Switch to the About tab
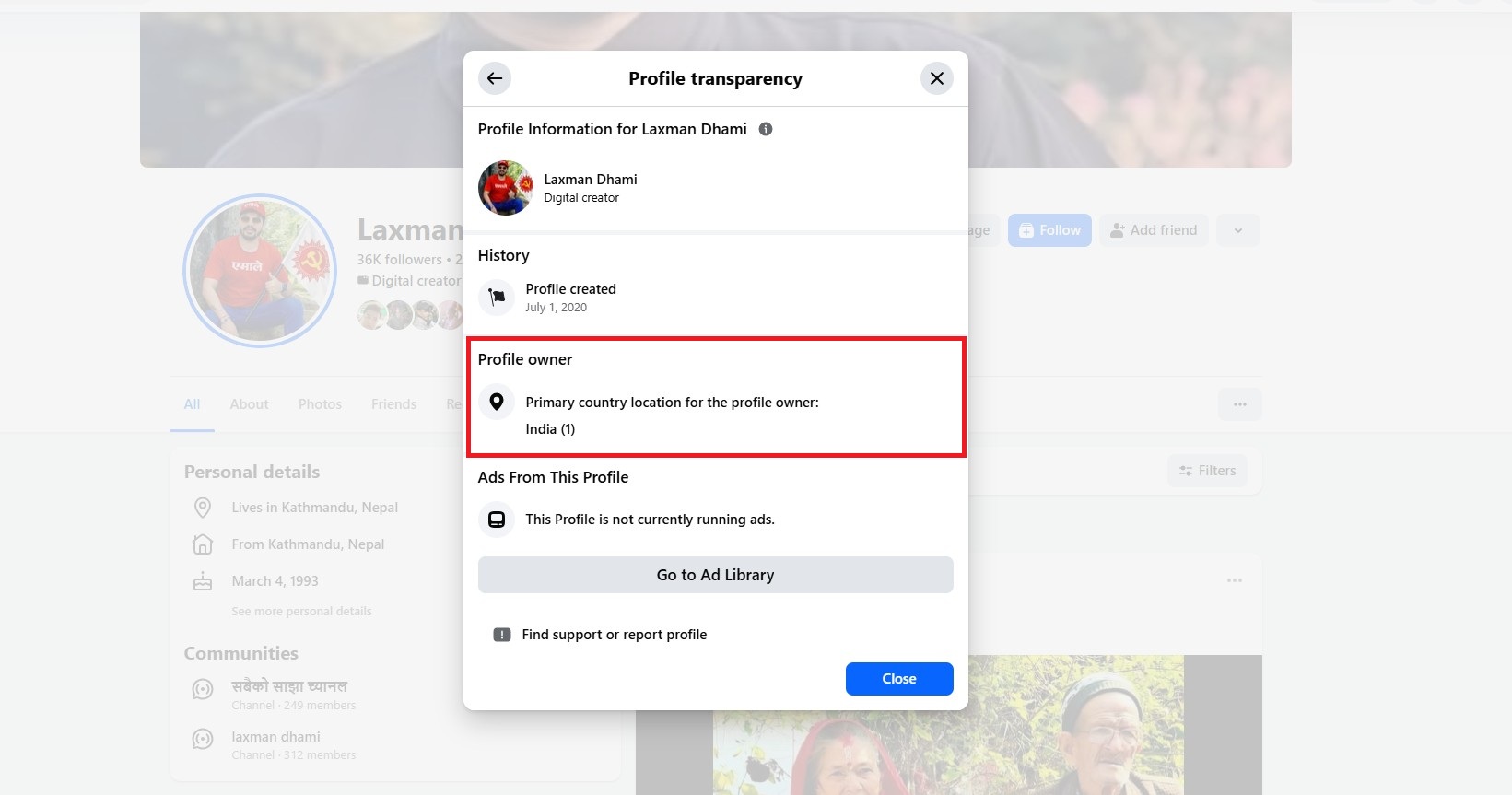1512x795 pixels. pos(249,404)
